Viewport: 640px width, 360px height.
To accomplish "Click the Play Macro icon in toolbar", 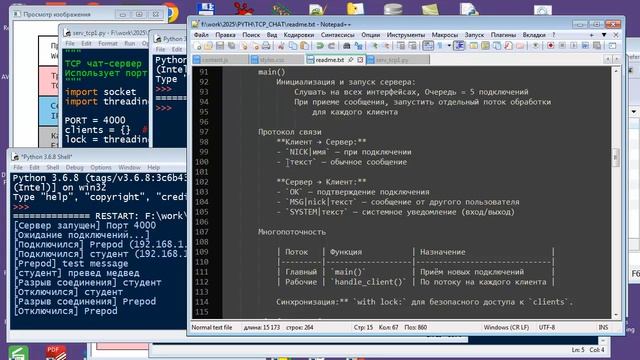I will coord(573,46).
